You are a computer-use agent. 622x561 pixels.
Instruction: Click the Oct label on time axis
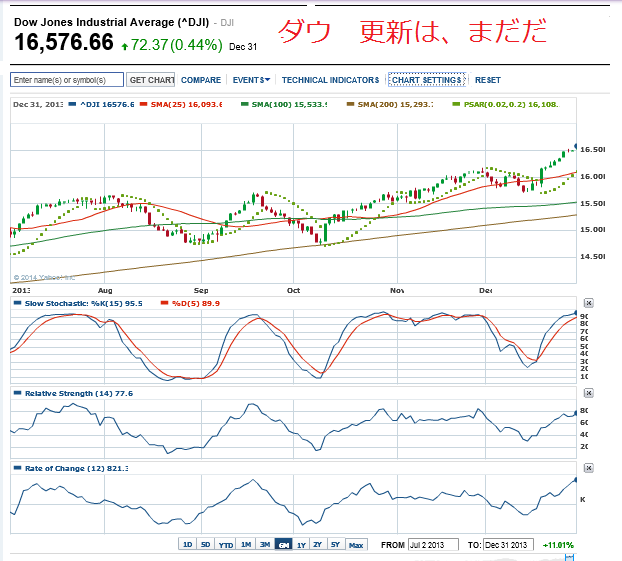pos(293,290)
